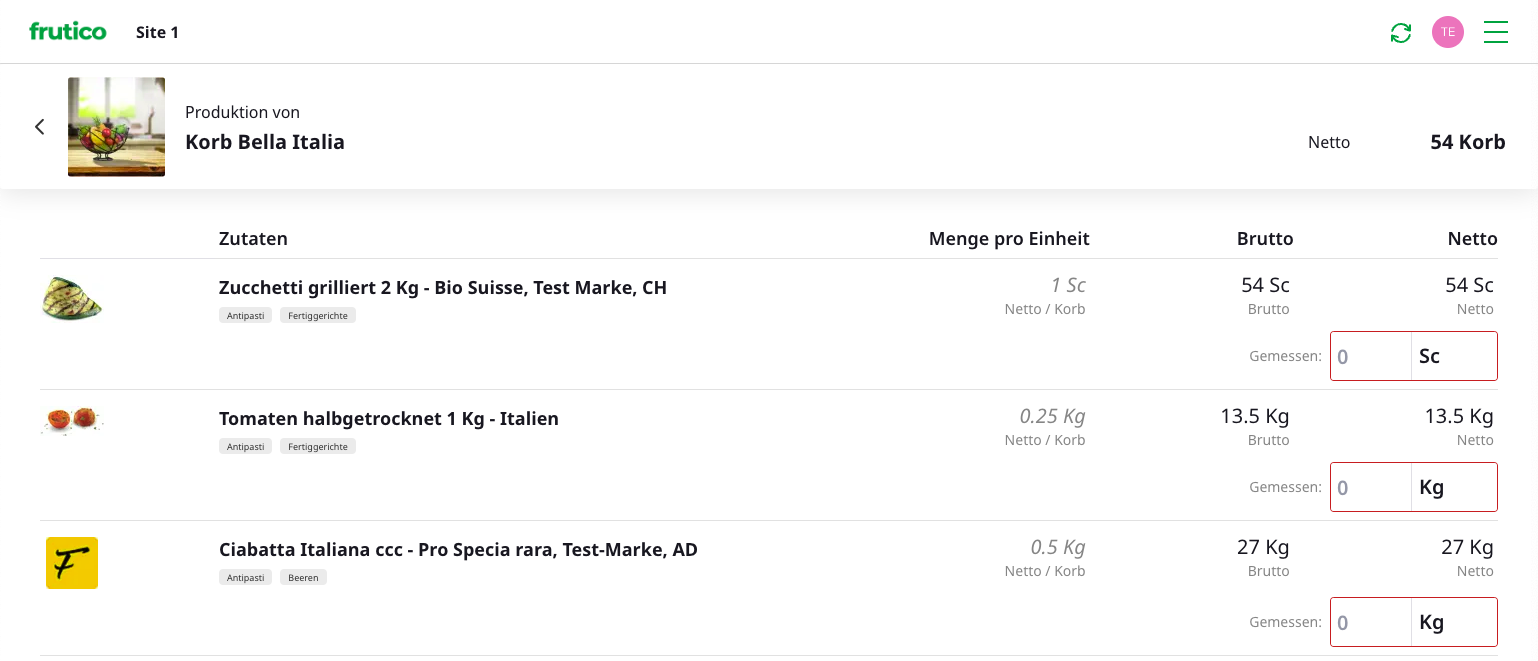Click the Beeren tag under Ciabatta

click(x=303, y=577)
